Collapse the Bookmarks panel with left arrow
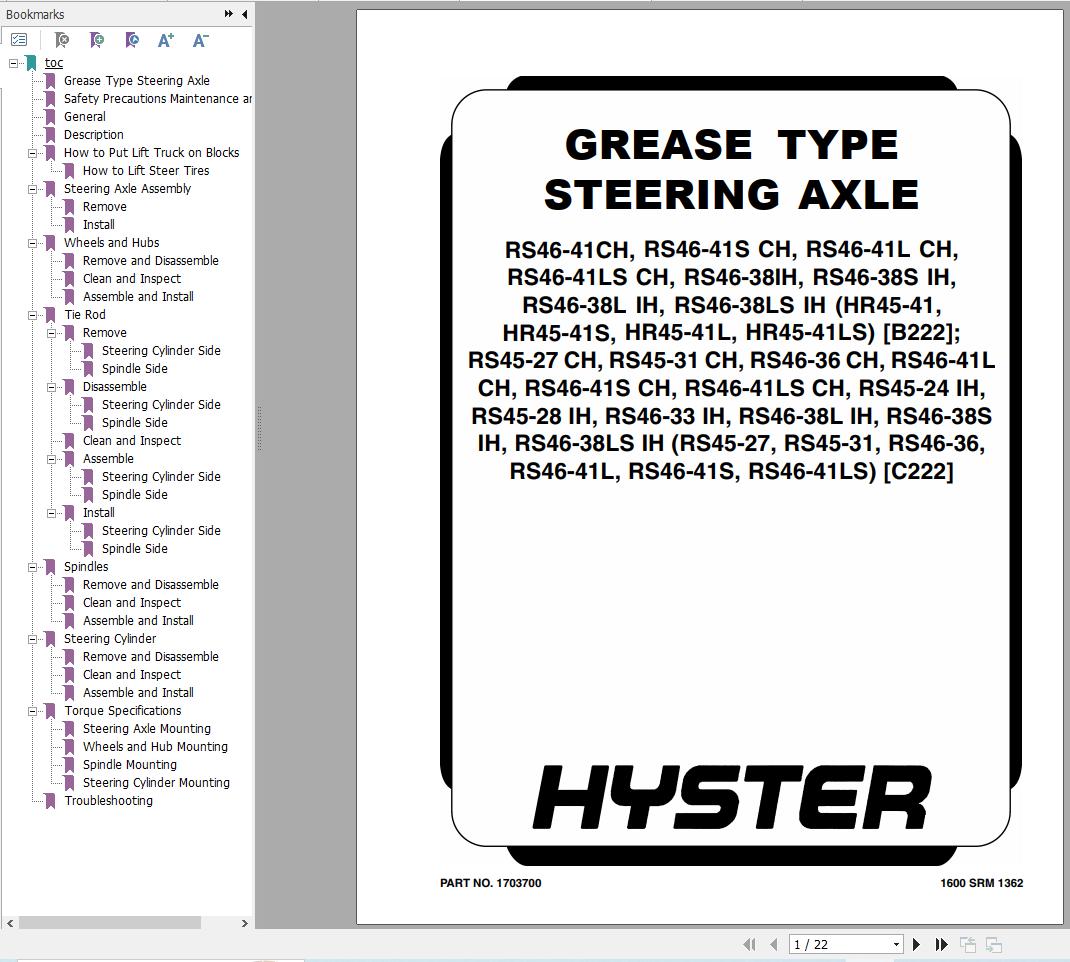1070x962 pixels. tap(244, 14)
